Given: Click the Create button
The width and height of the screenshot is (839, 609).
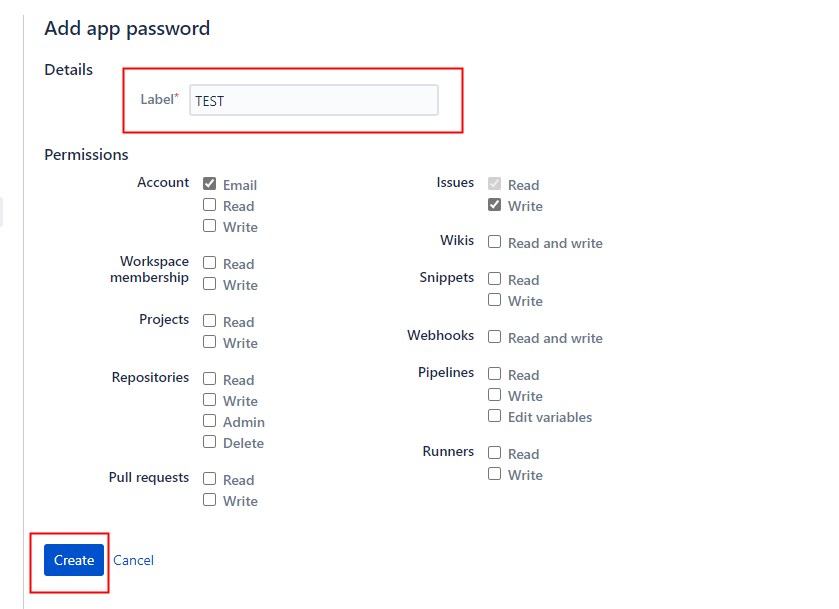Looking at the screenshot, I should (x=72, y=560).
